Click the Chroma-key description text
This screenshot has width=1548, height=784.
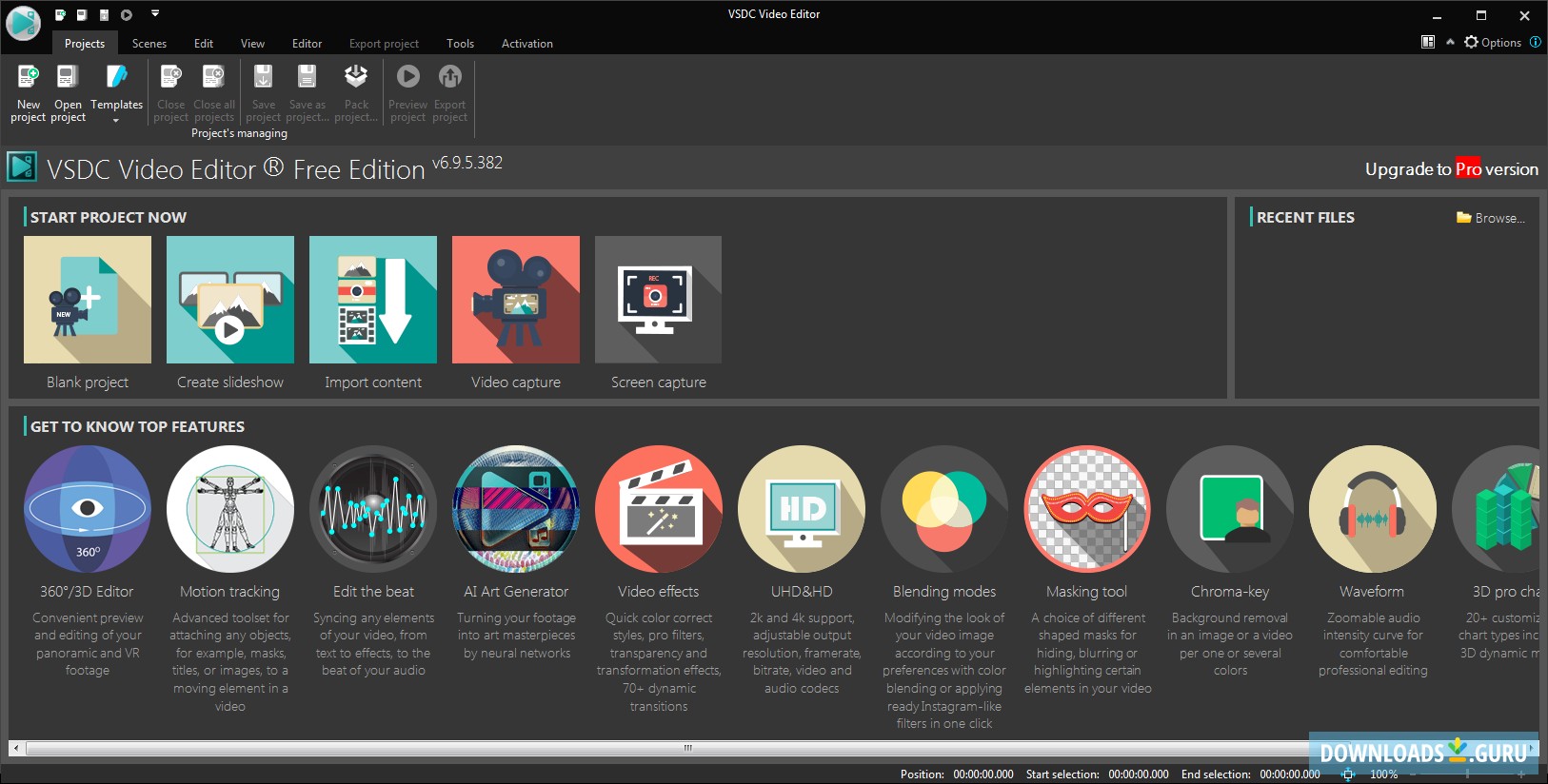[1230, 644]
